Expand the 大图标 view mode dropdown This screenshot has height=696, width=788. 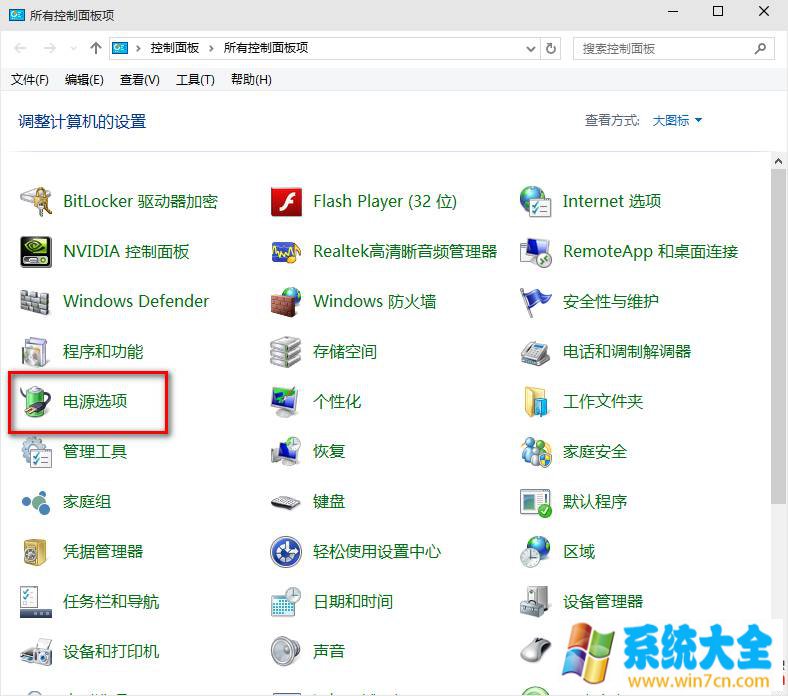click(676, 121)
